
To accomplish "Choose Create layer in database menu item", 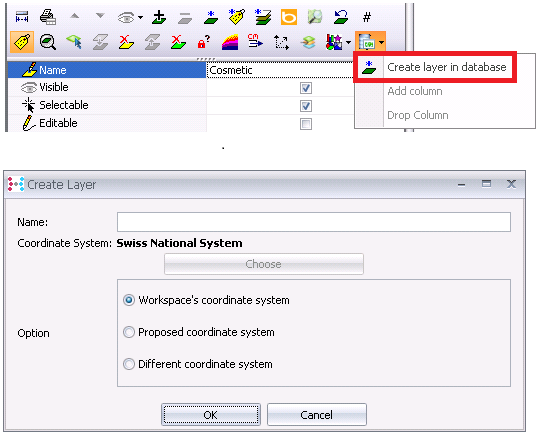I will tap(435, 67).
